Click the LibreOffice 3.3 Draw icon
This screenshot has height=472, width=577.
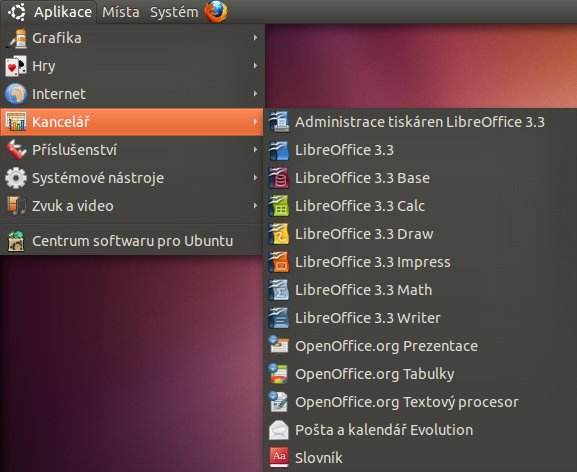279,234
